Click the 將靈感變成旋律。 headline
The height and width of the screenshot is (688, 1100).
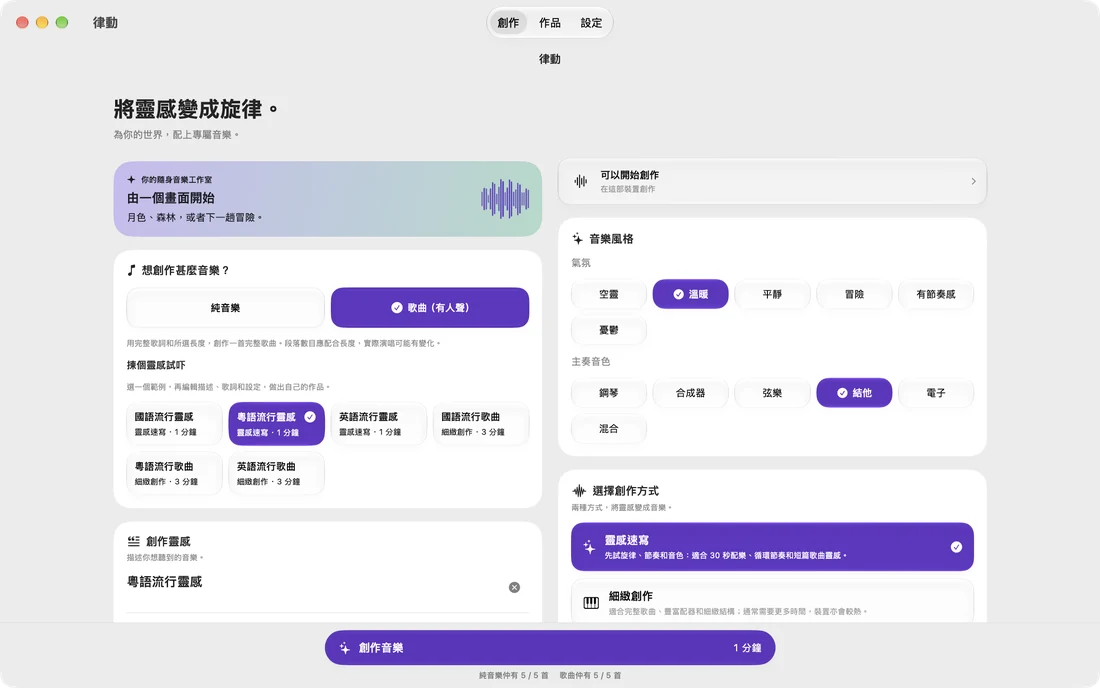click(x=196, y=109)
